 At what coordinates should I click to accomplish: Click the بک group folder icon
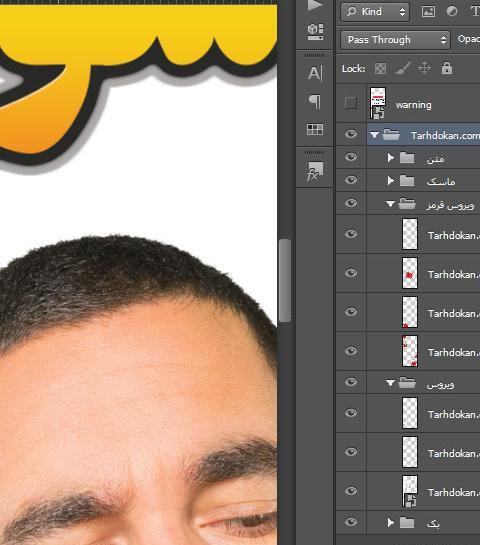click(x=407, y=522)
